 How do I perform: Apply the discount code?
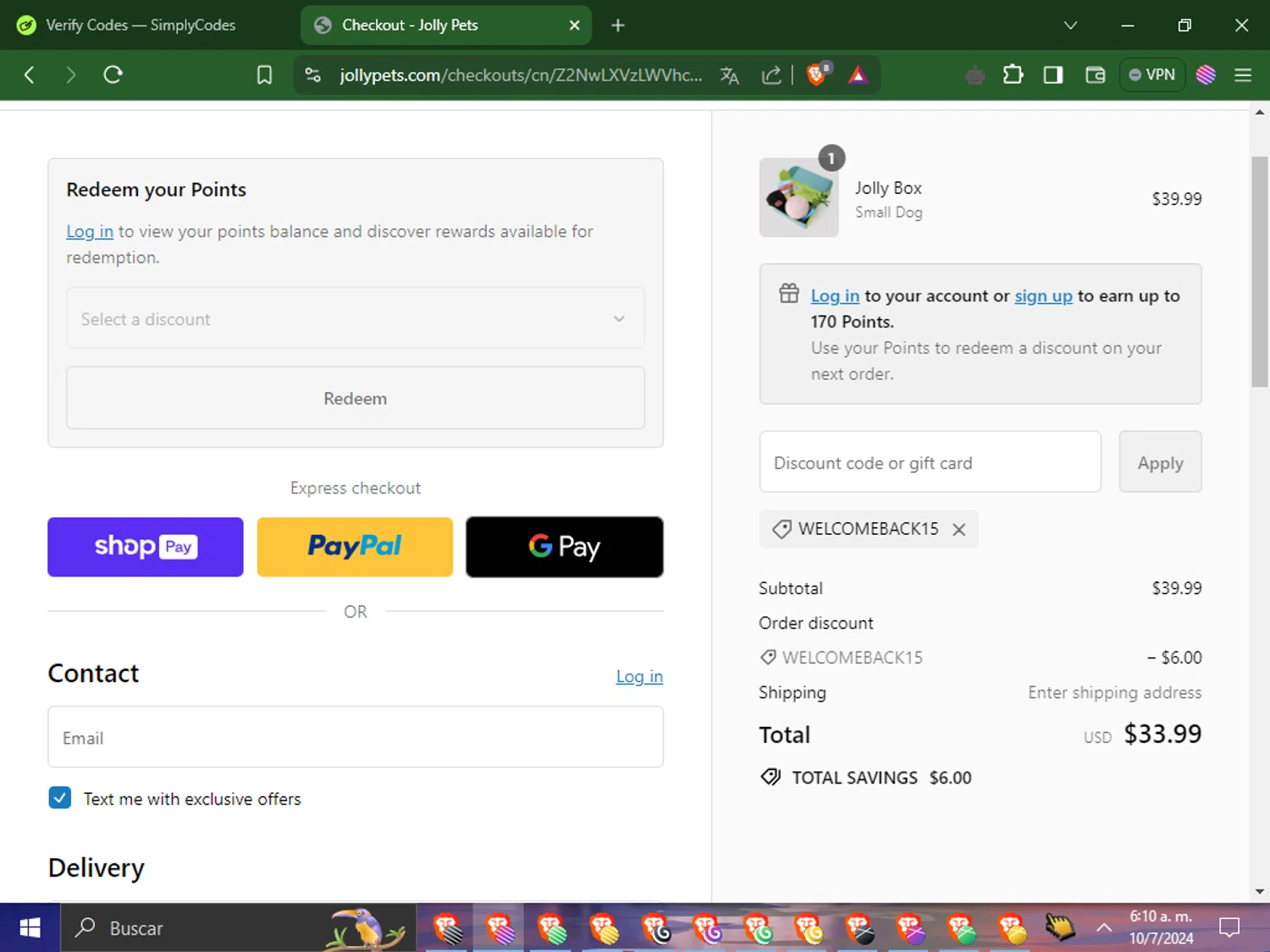coord(1160,462)
